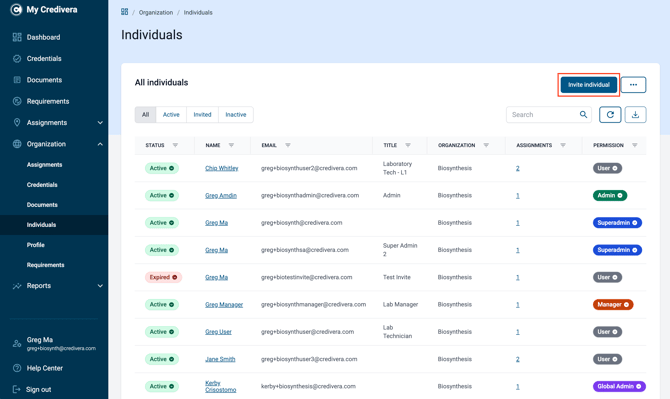Click the Assignments pin icon in sidebar

[x=17, y=123]
